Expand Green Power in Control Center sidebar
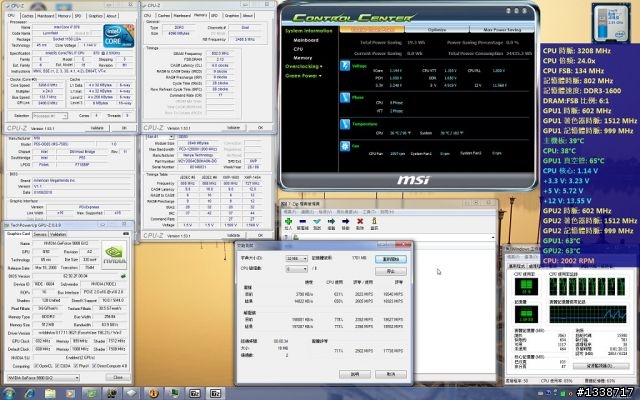 coord(303,76)
